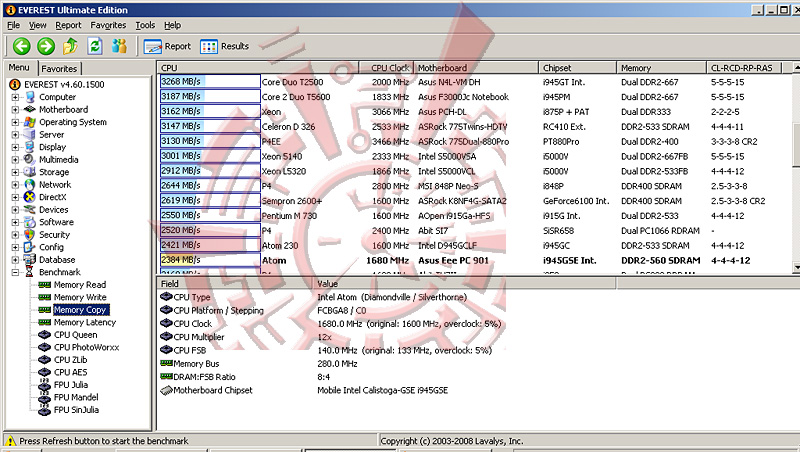Open the View menu
The image size is (800, 452).
coord(37,25)
